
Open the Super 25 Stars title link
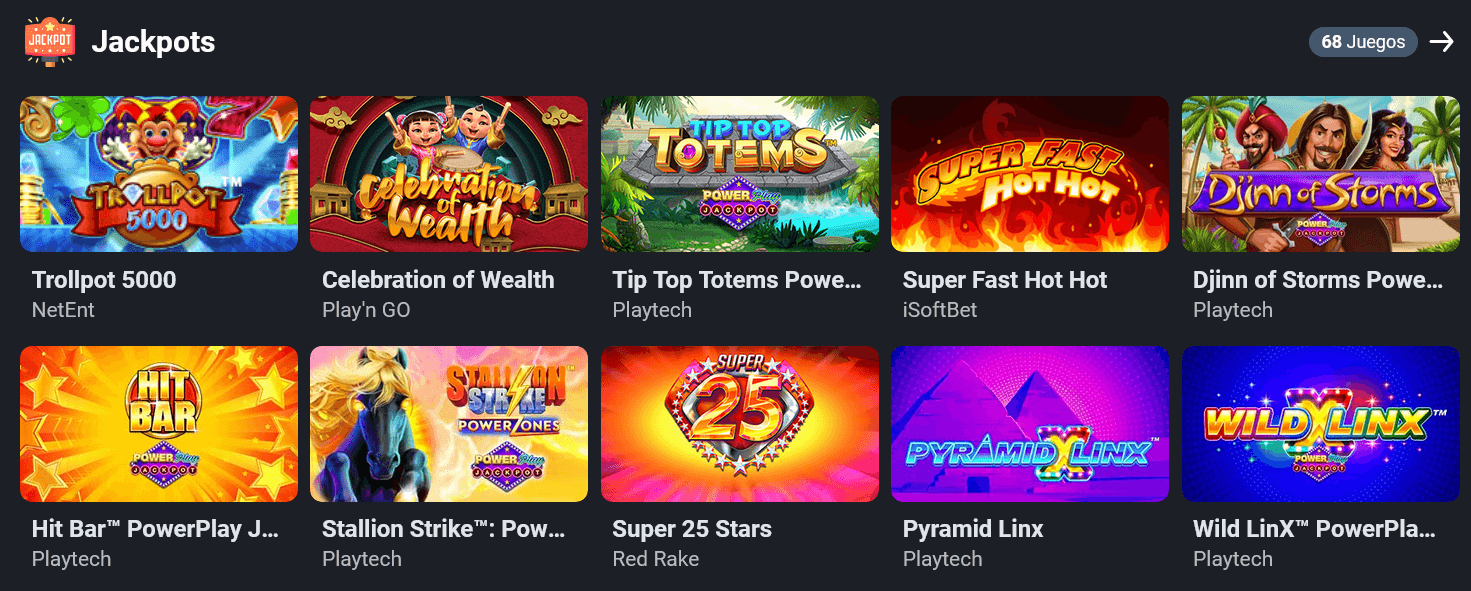tap(692, 529)
